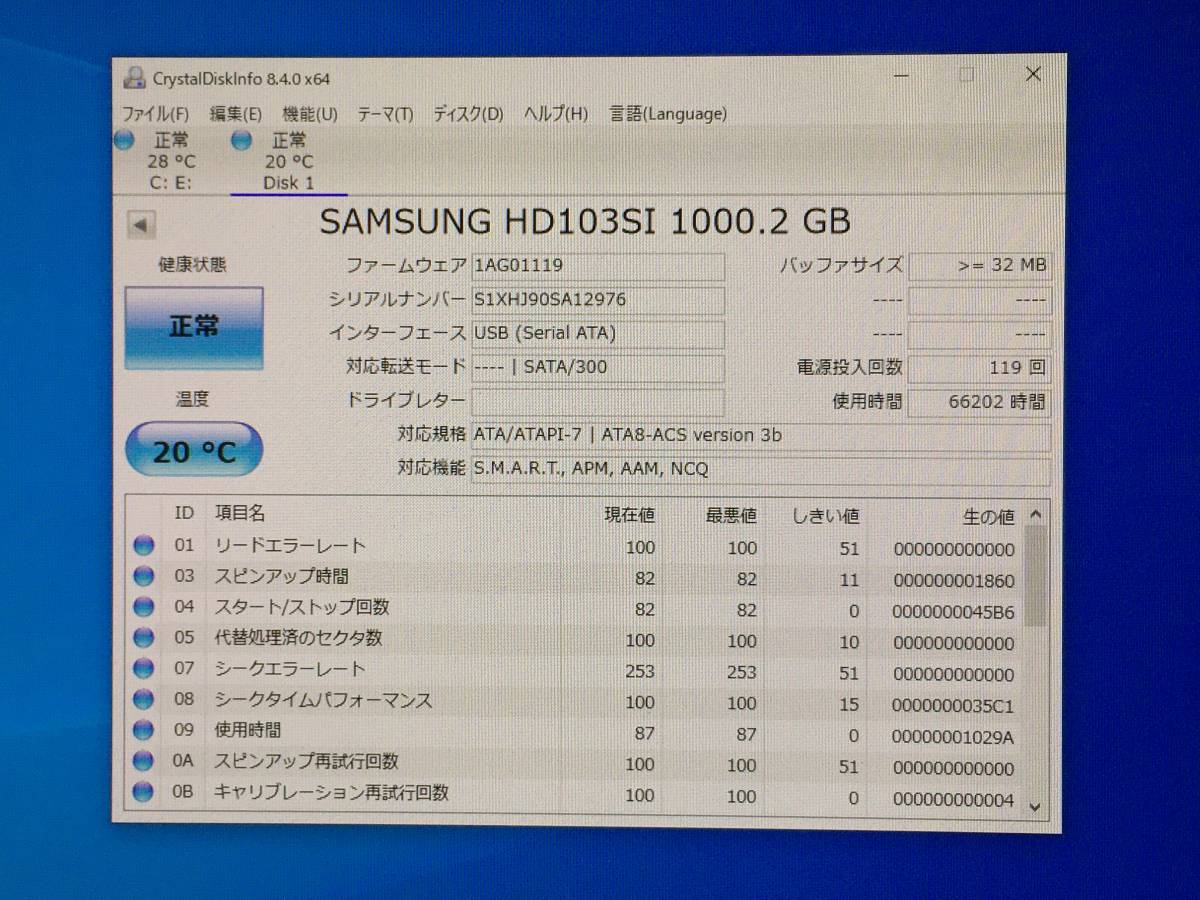The image size is (1200, 900).
Task: Click the SMART list scrollbar thumb
Action: click(x=1035, y=576)
